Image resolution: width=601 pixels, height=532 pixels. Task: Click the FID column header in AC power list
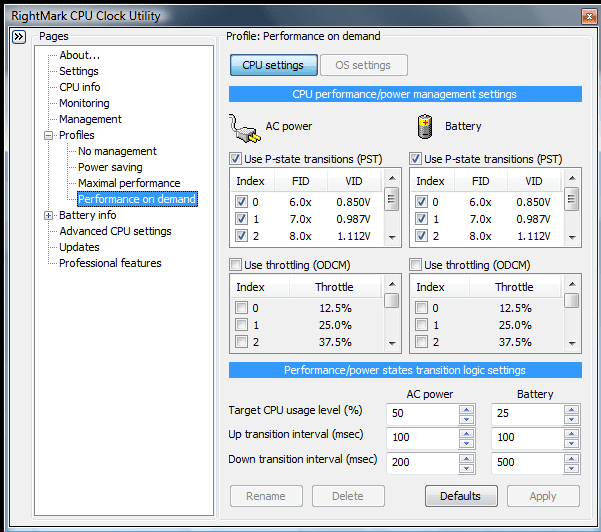coord(300,181)
